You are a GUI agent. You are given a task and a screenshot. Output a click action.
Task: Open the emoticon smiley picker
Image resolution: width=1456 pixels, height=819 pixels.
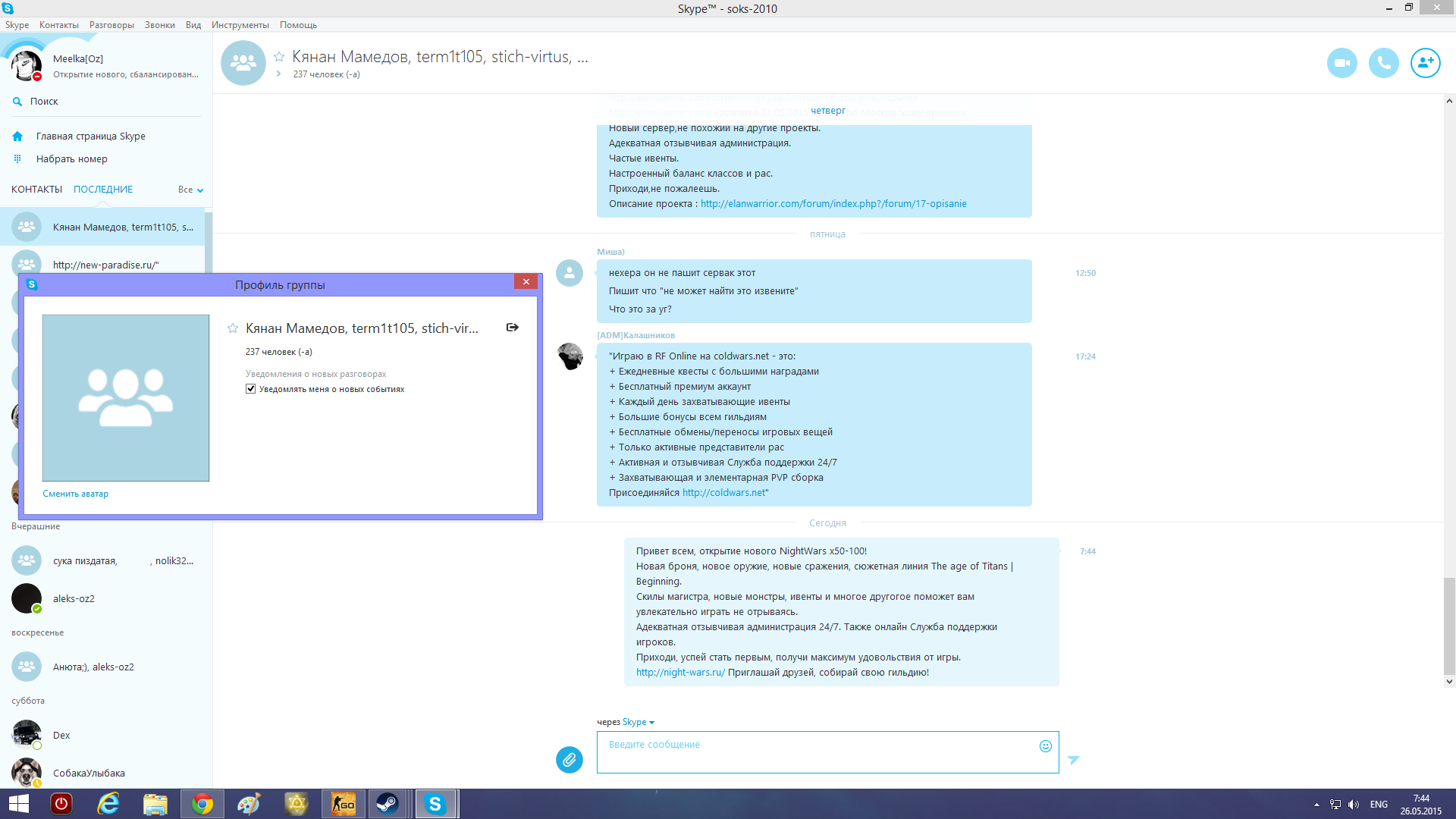(1045, 746)
